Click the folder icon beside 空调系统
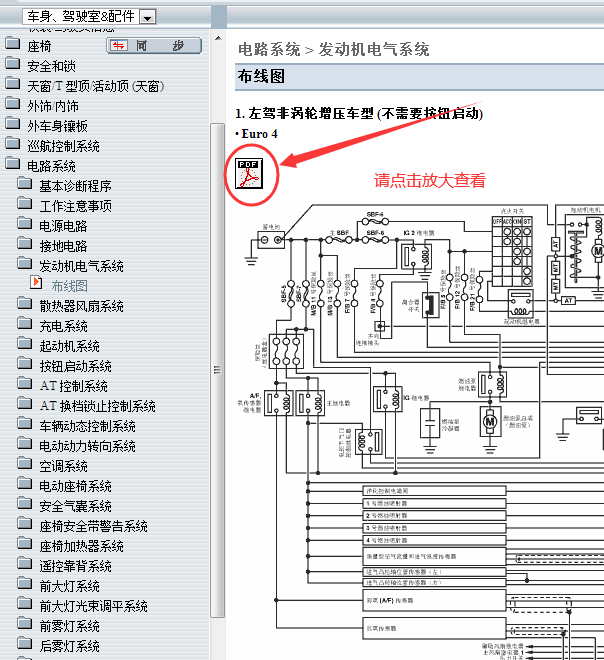 tap(25, 464)
